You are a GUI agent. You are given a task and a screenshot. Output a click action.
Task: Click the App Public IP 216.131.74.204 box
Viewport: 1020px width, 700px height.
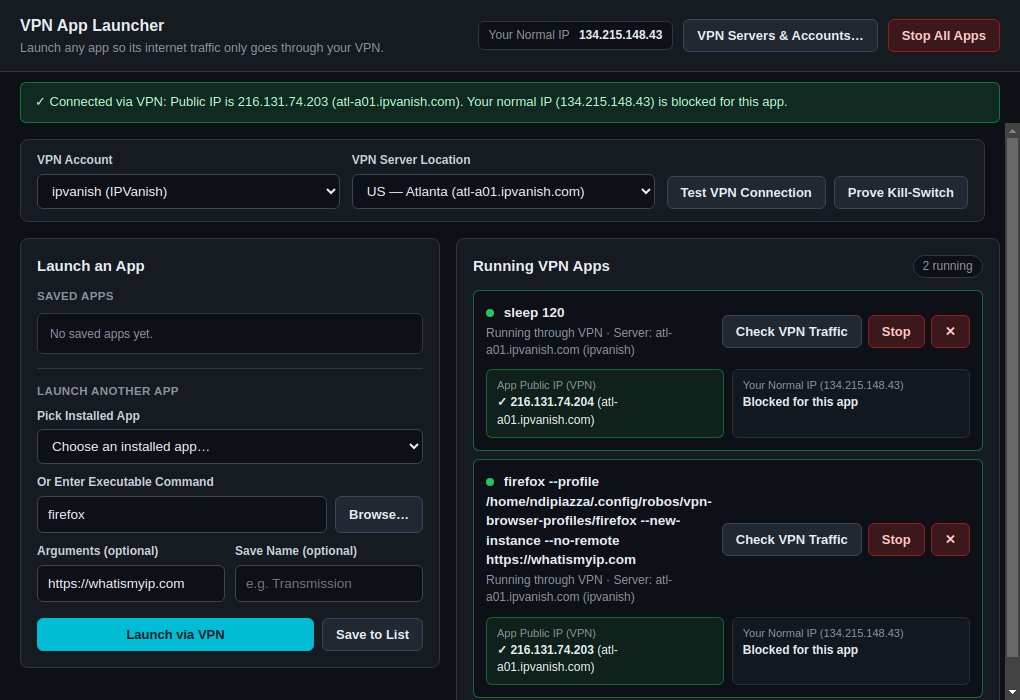(x=604, y=403)
